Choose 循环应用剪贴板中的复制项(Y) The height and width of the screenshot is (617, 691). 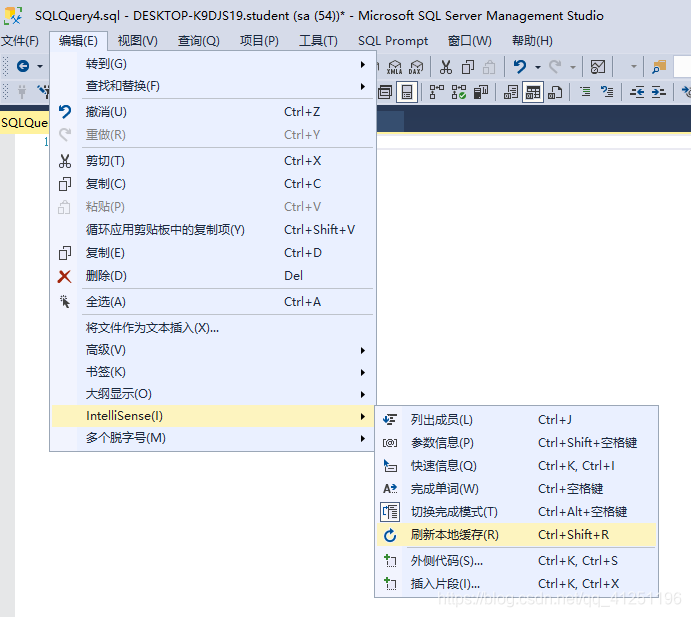pyautogui.click(x=213, y=230)
